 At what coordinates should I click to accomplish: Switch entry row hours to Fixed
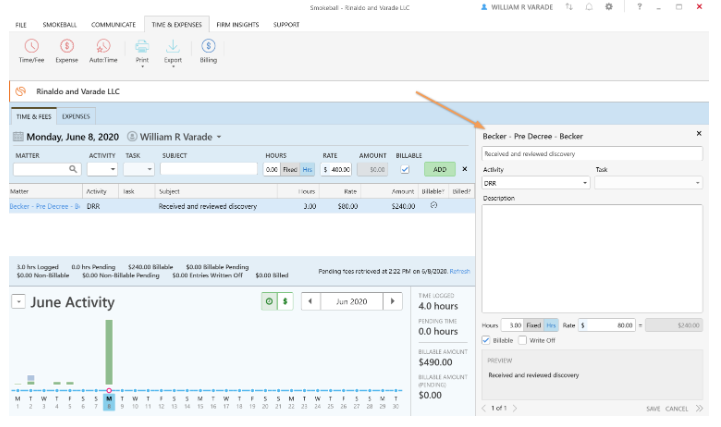point(290,170)
